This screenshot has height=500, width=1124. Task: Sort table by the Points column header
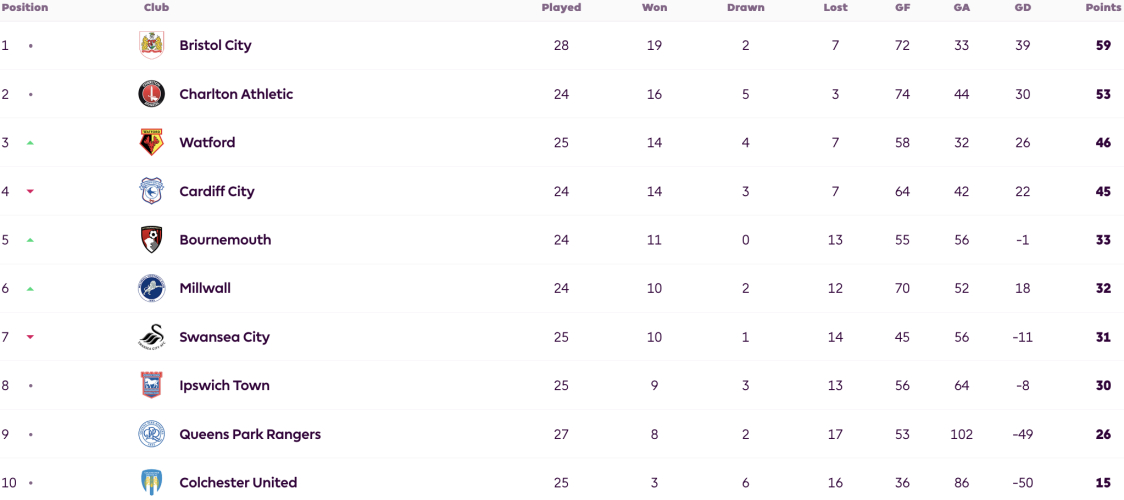[1104, 8]
